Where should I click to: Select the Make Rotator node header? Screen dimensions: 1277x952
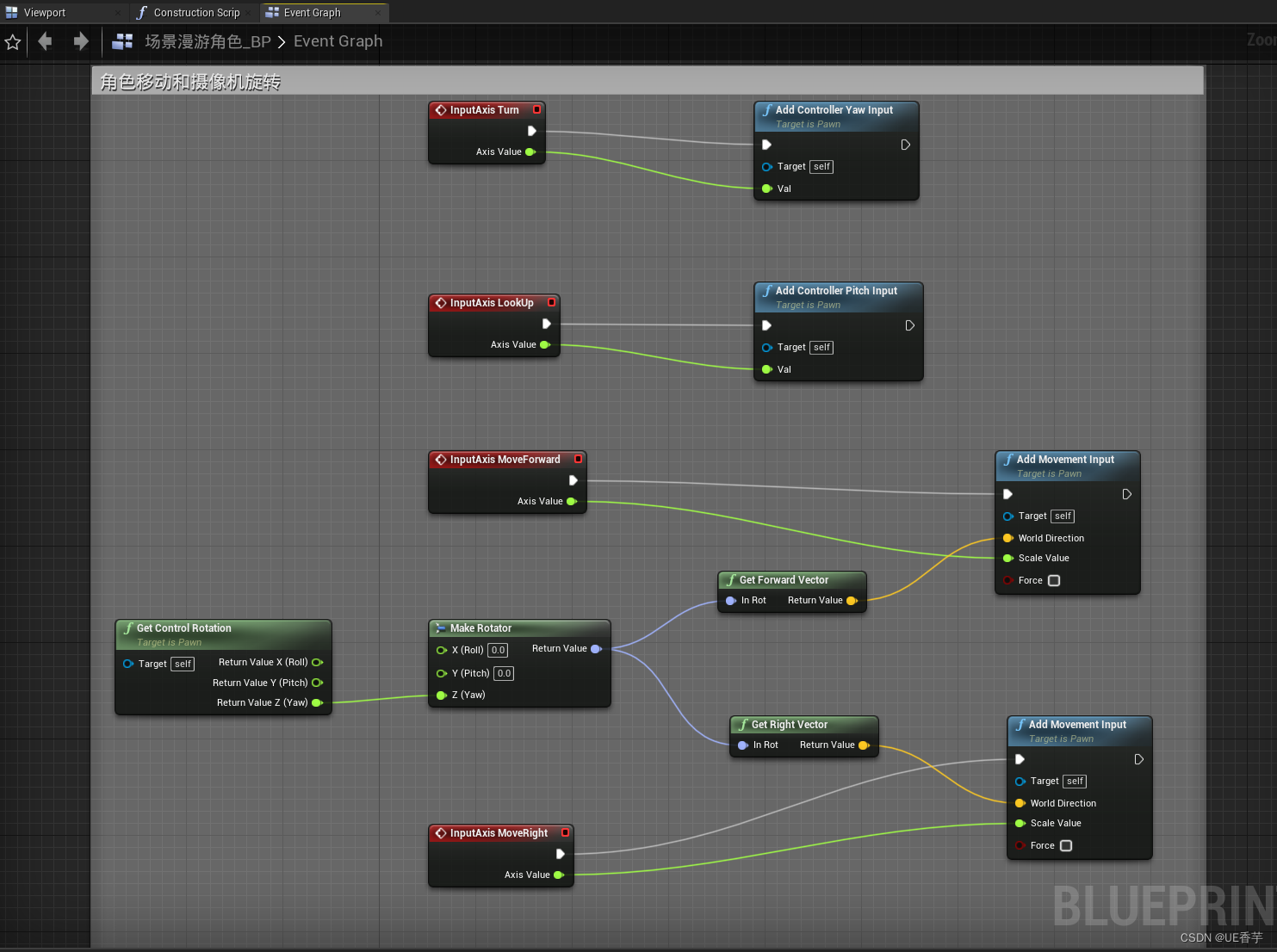[519, 628]
